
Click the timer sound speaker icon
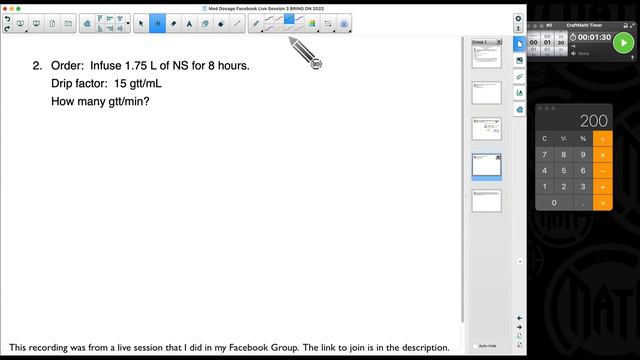pyautogui.click(x=573, y=53)
